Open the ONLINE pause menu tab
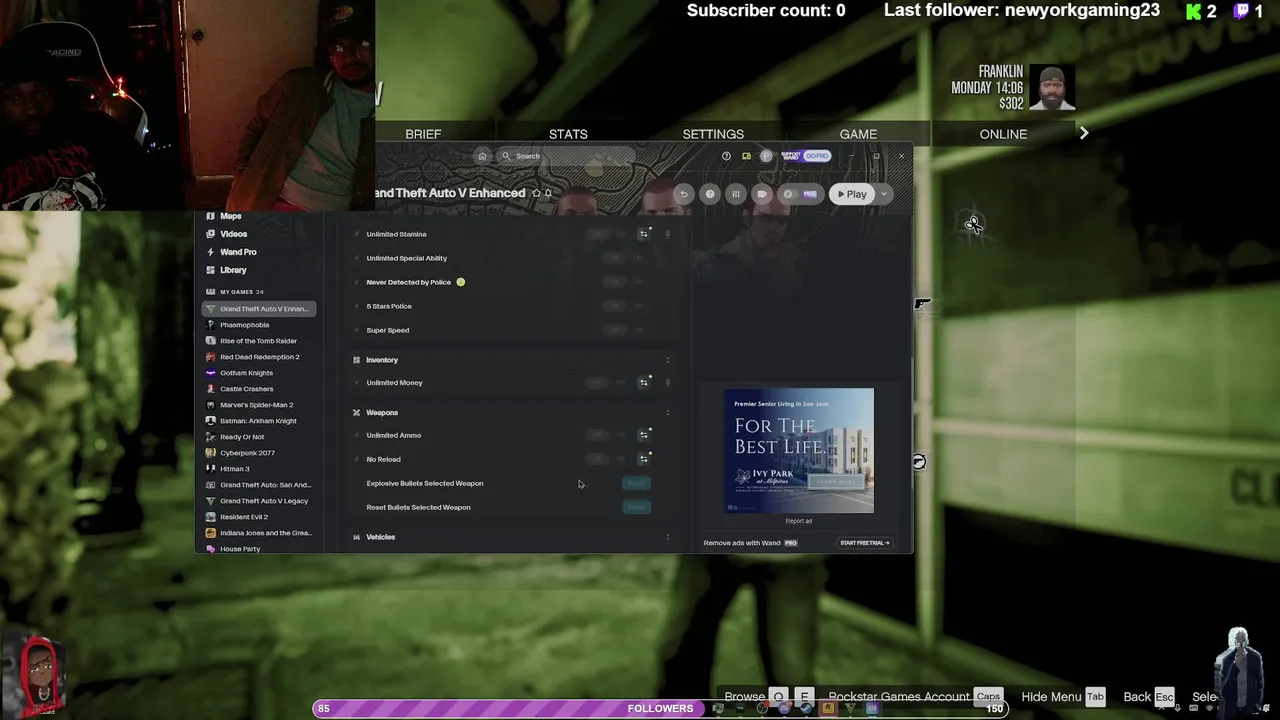Viewport: 1280px width, 720px height. pos(1003,134)
